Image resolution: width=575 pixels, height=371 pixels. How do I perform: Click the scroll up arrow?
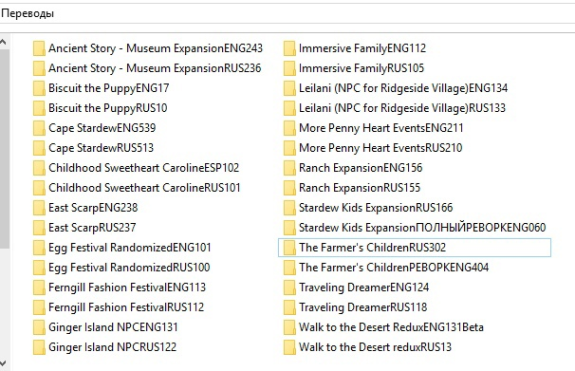point(3,42)
